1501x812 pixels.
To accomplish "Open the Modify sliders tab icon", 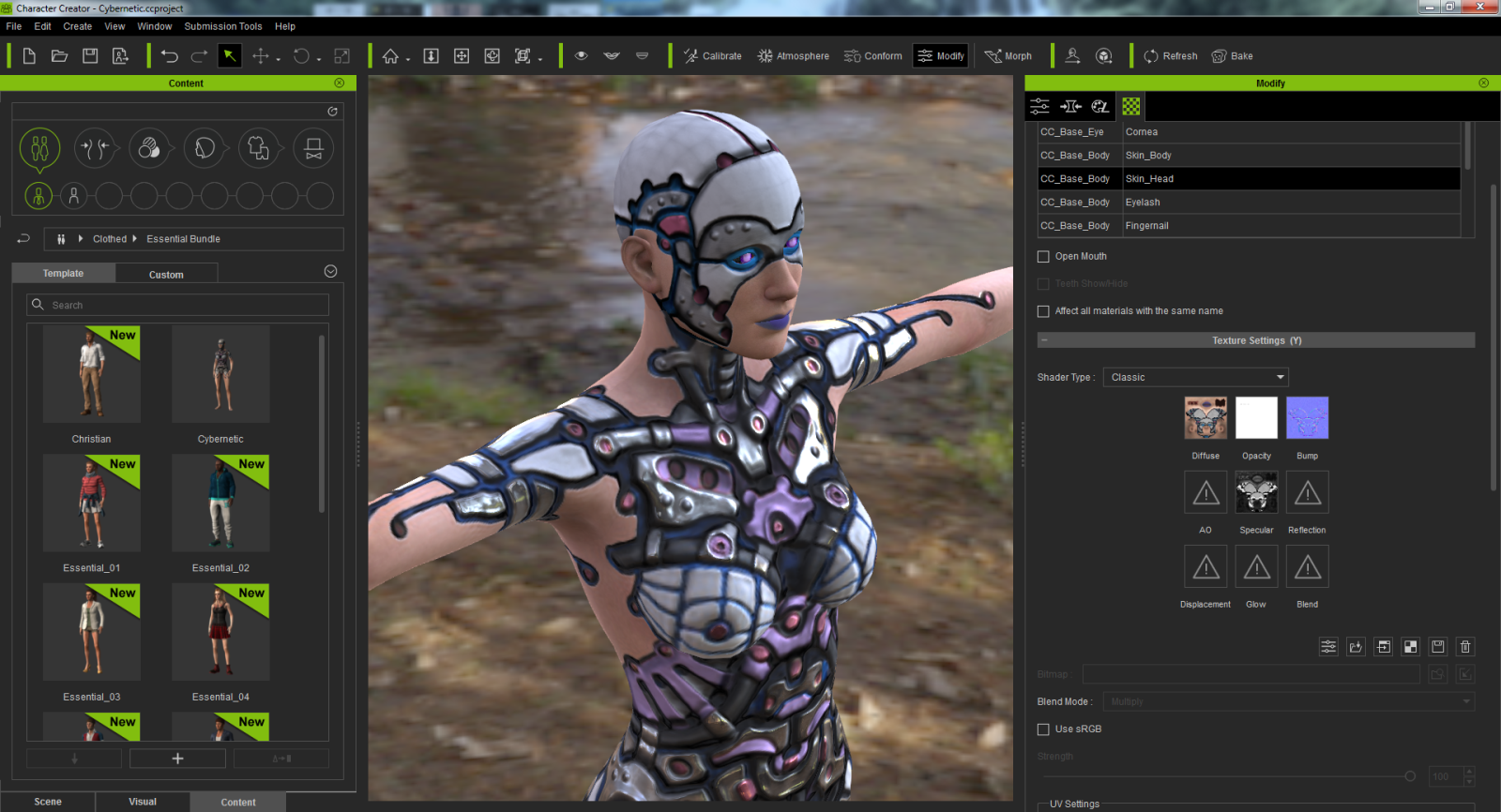I will coord(1039,107).
